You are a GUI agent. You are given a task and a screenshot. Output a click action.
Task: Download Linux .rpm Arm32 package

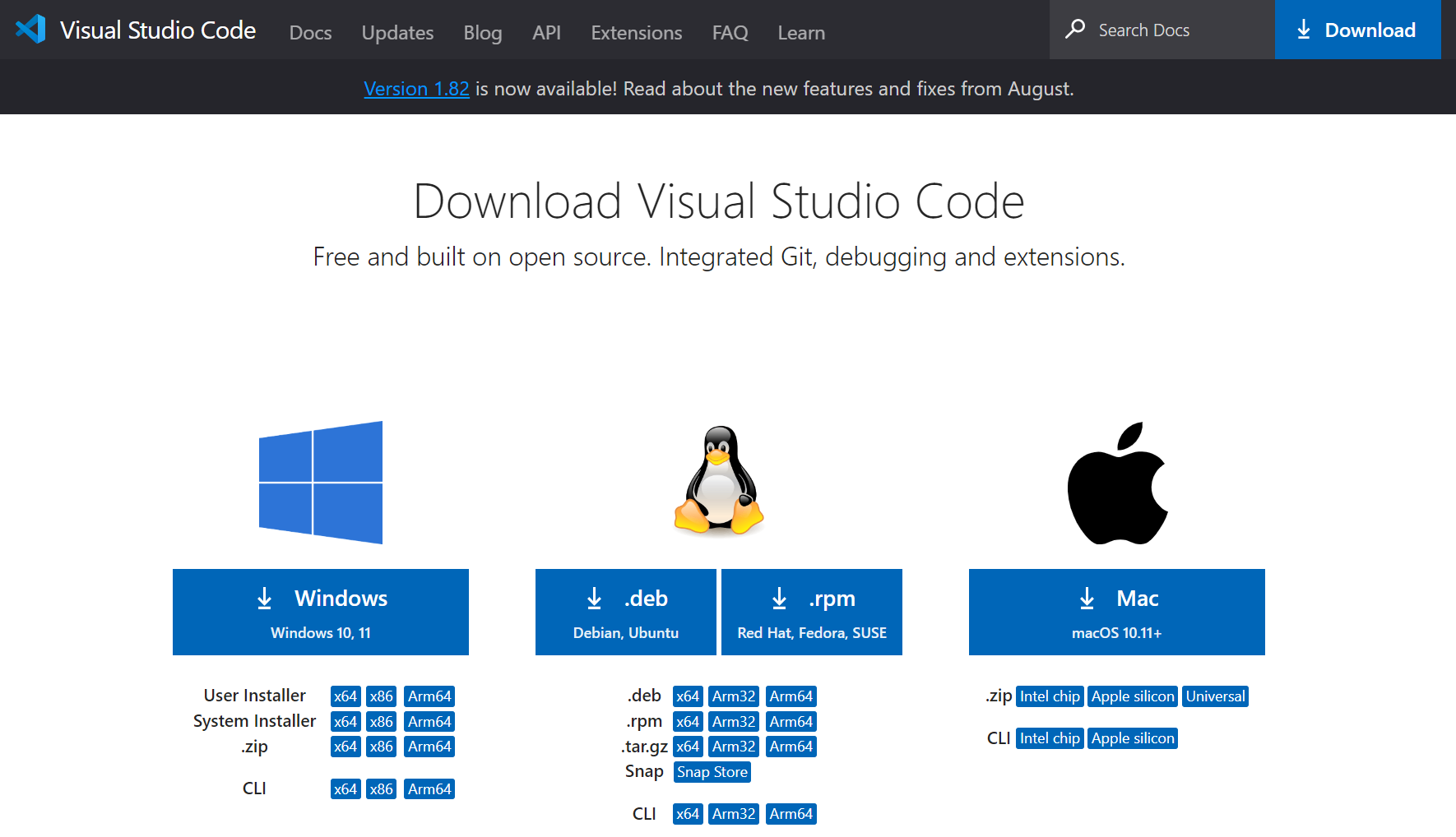tap(734, 722)
